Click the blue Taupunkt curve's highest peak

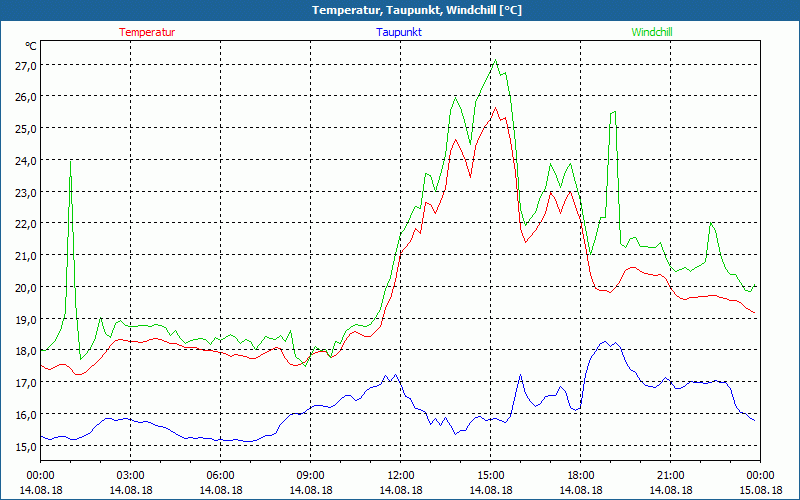click(x=605, y=342)
